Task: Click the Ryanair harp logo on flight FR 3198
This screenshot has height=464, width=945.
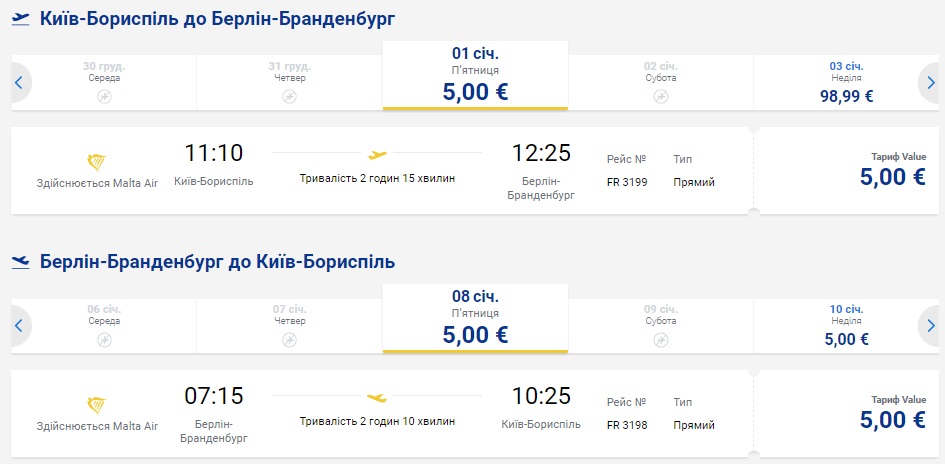Action: (97, 405)
